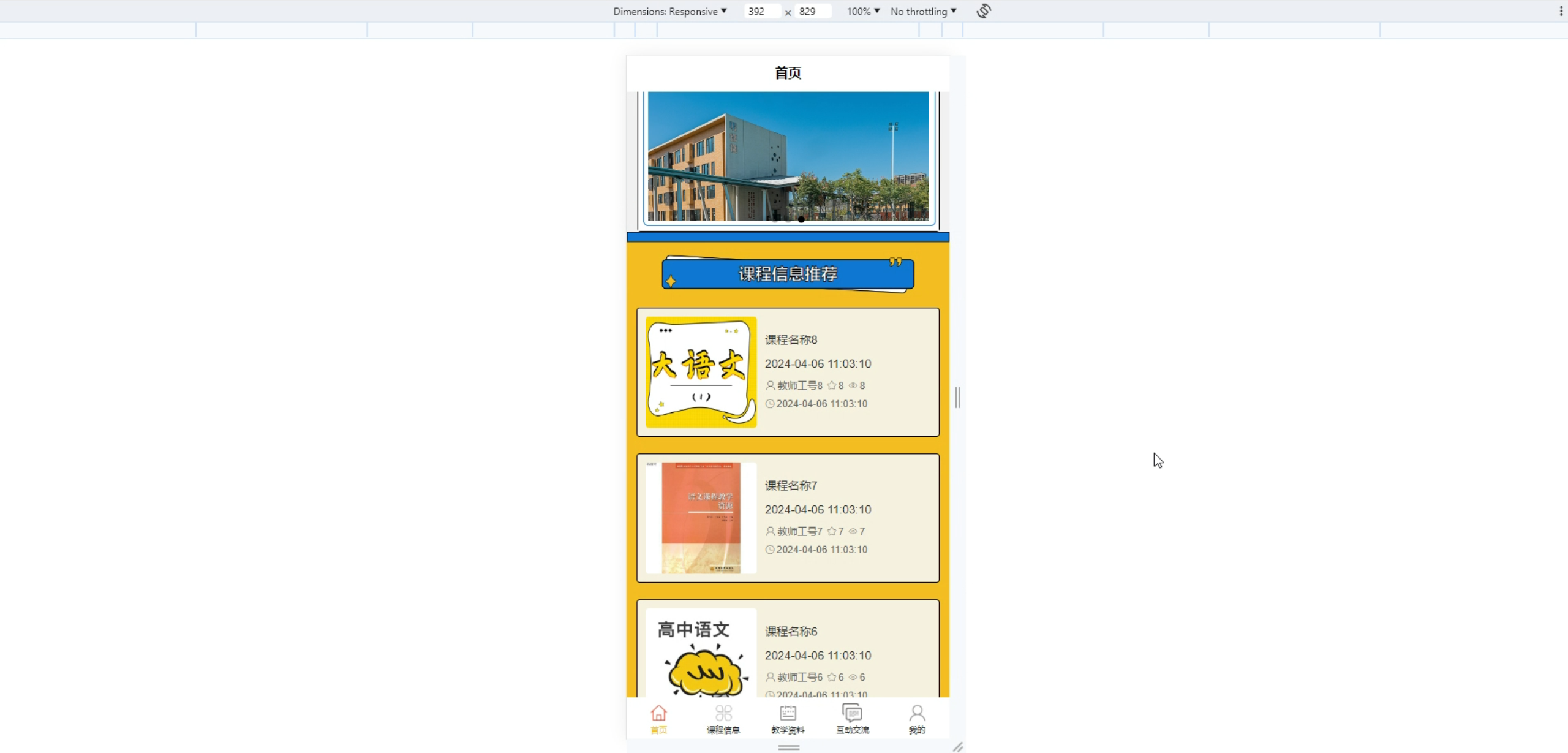
Task: Click the 大语文 course thumbnail
Action: pos(701,372)
